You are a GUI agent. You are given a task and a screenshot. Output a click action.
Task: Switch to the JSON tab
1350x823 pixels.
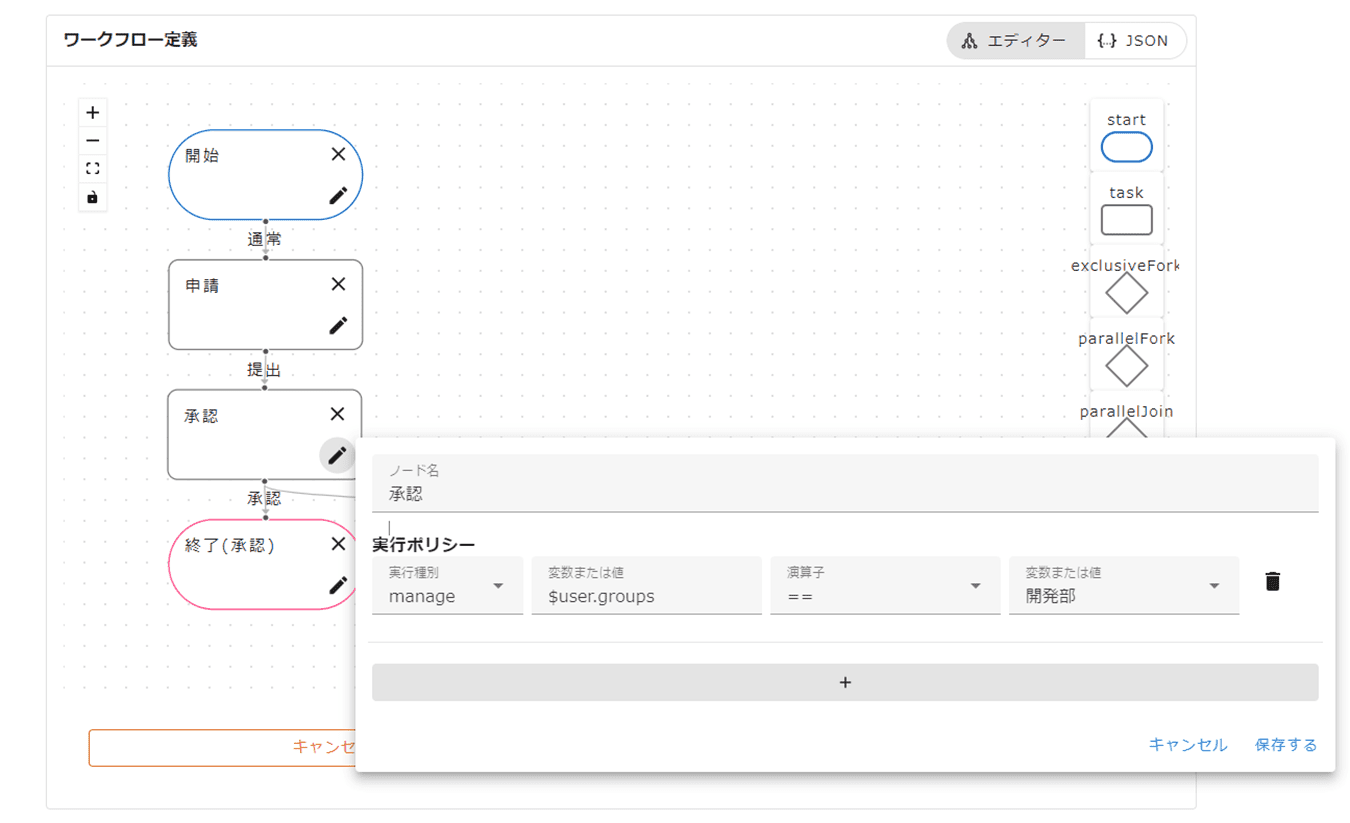[1134, 41]
